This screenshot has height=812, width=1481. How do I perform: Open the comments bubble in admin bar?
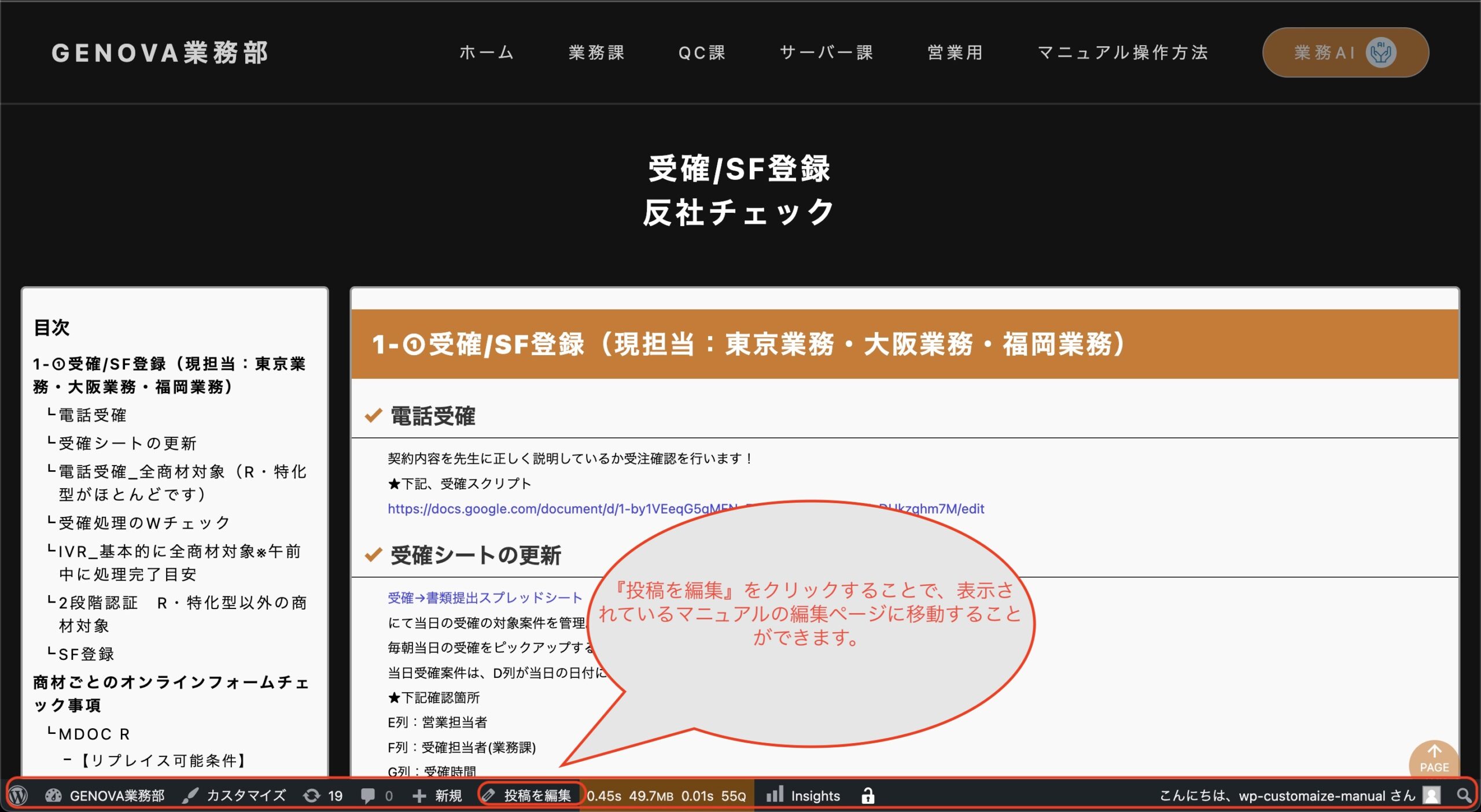pyautogui.click(x=377, y=796)
